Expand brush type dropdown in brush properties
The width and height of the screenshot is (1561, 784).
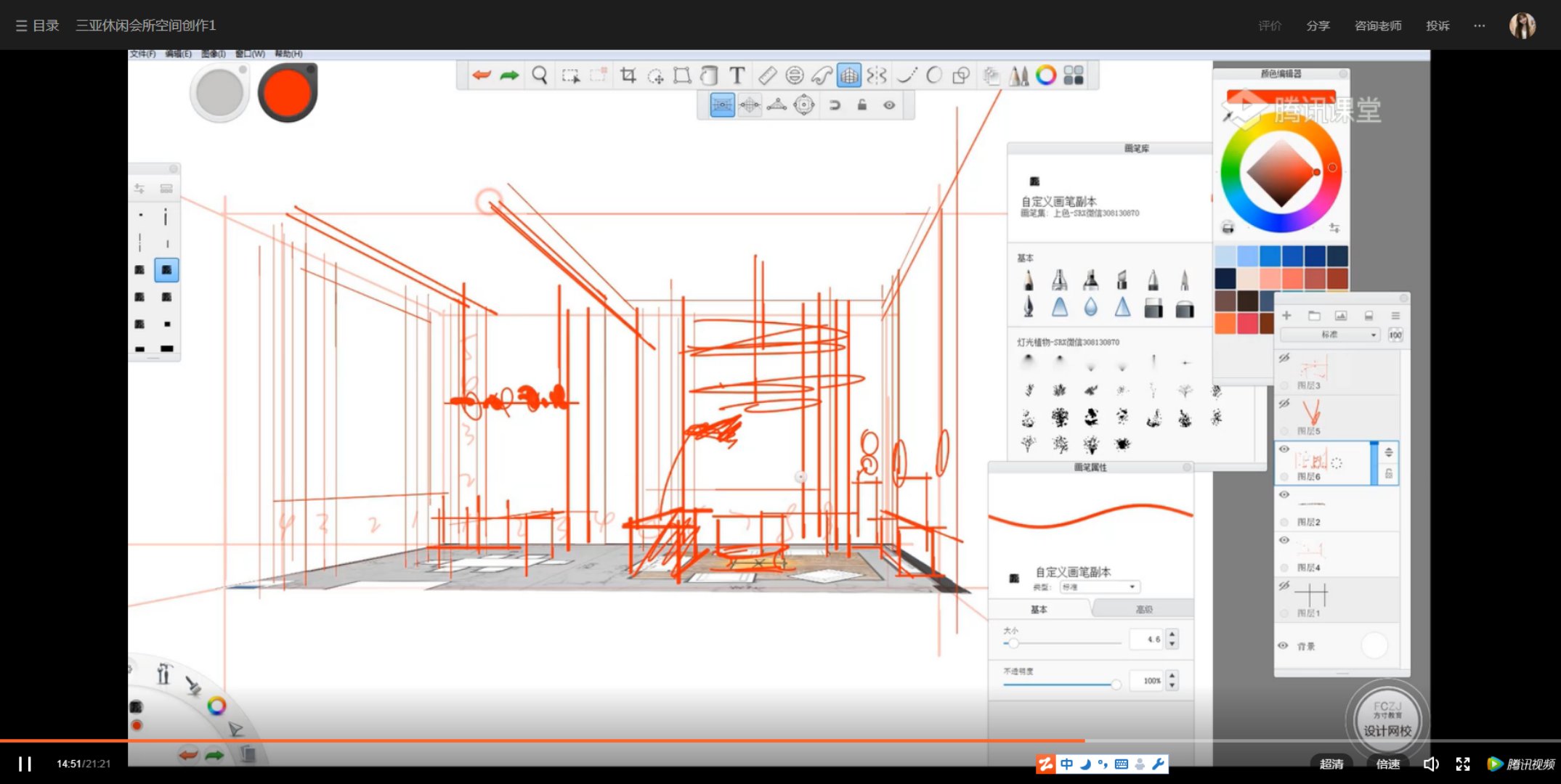(x=1100, y=587)
